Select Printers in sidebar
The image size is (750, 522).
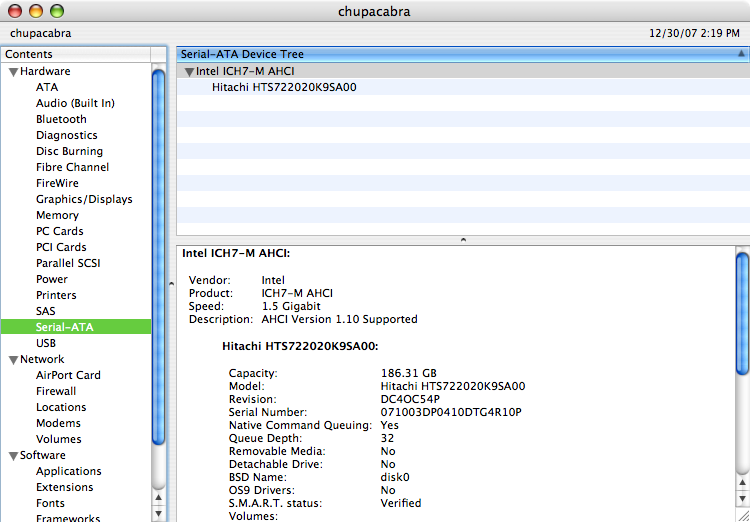click(56, 295)
